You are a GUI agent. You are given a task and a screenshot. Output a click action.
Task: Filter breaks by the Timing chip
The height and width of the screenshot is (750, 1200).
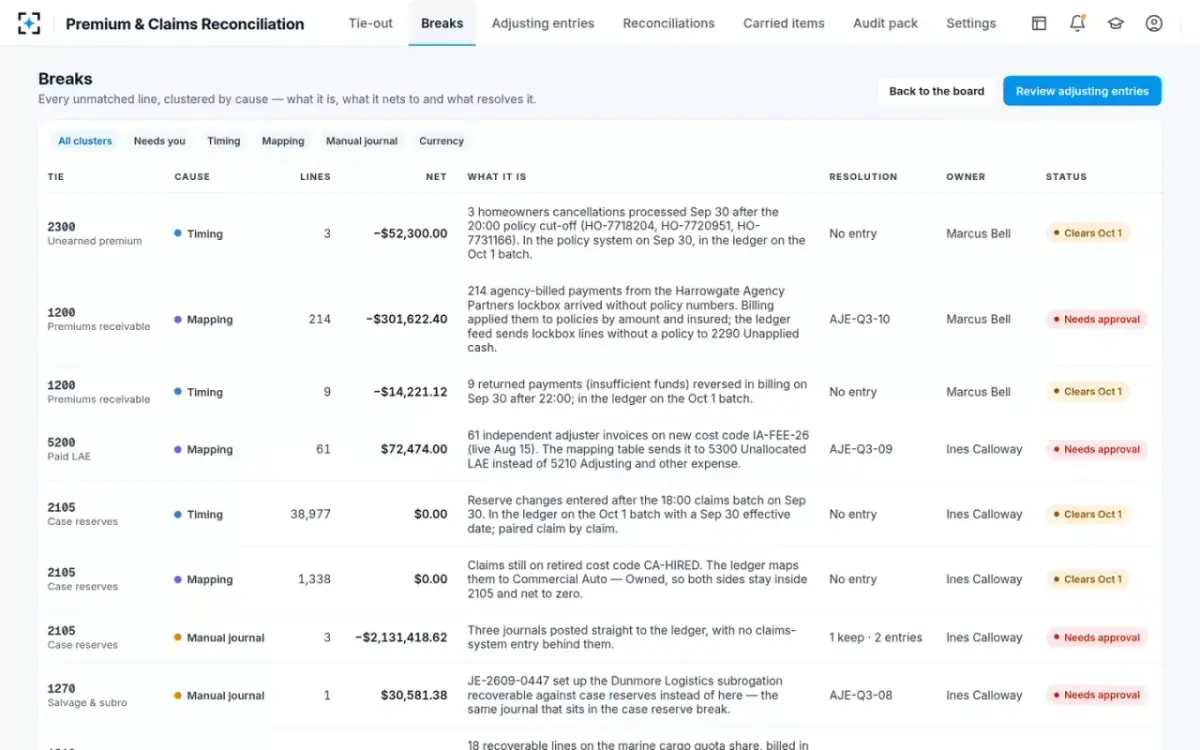(224, 141)
